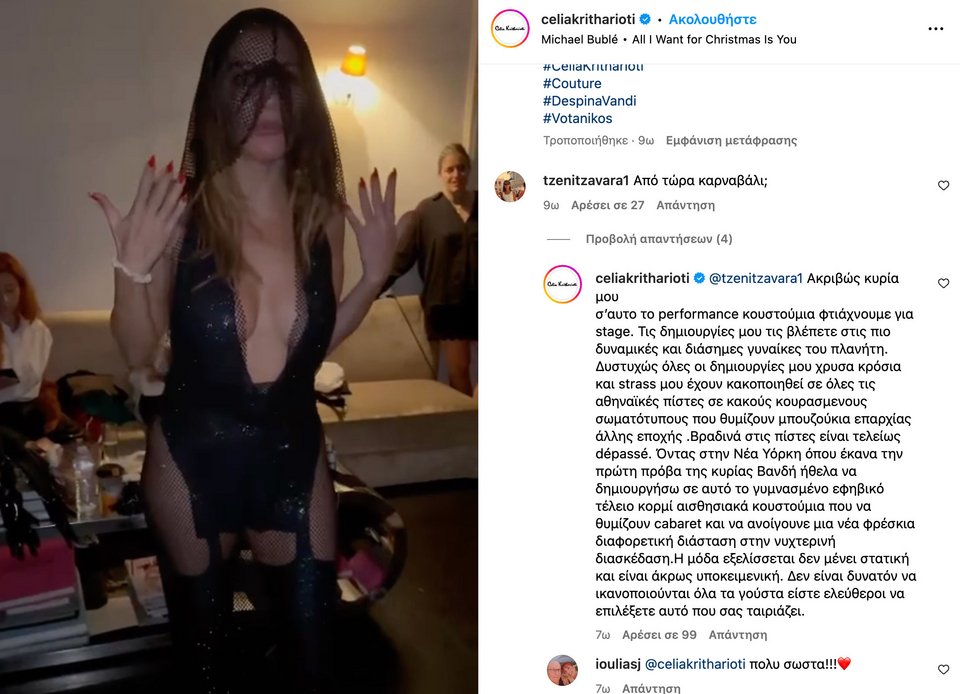The height and width of the screenshot is (694, 960).
Task: Click the 'Ακολουθήστε' follow button
Action: (x=713, y=20)
